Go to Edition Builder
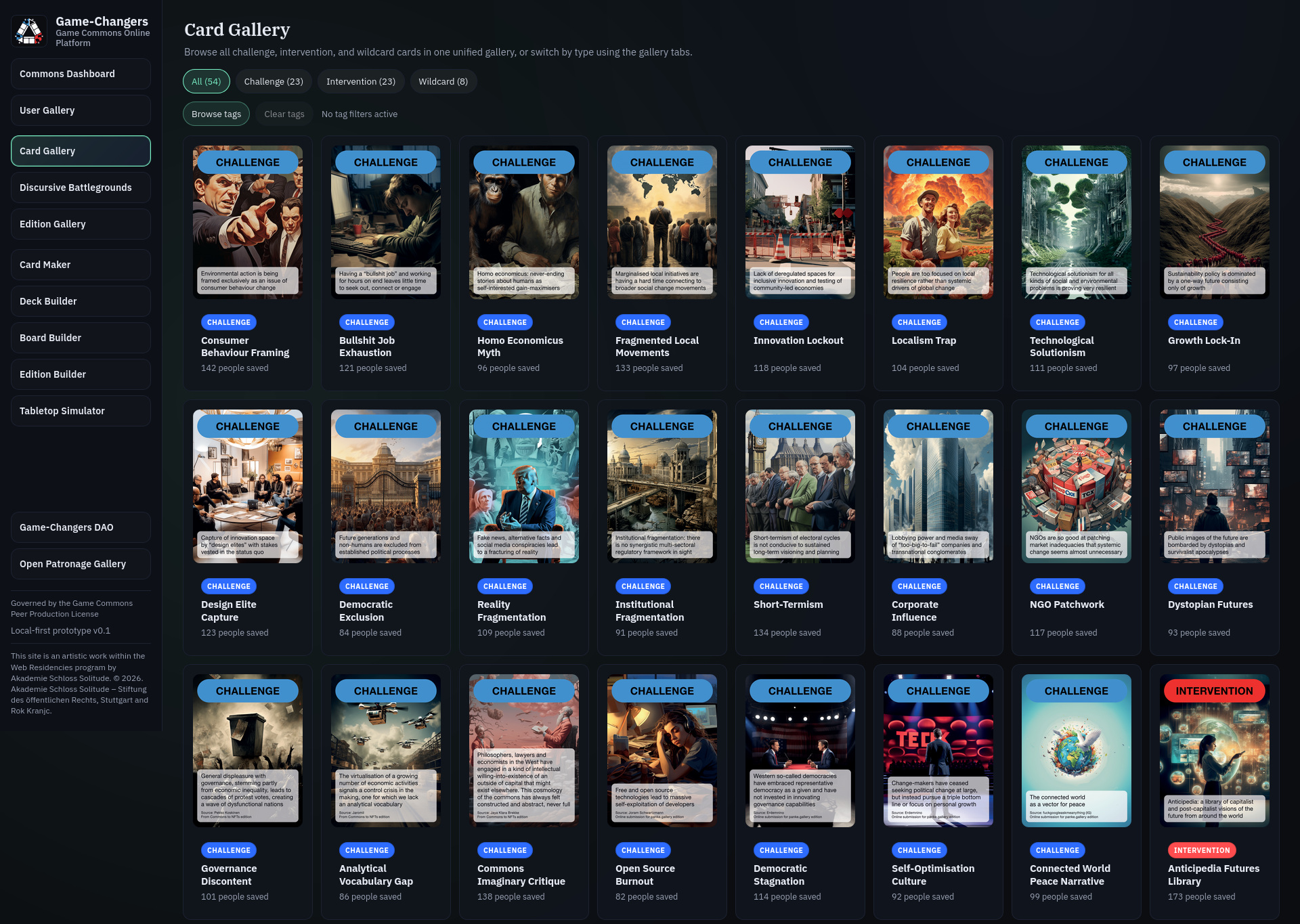This screenshot has height=924, width=1300. click(x=81, y=374)
